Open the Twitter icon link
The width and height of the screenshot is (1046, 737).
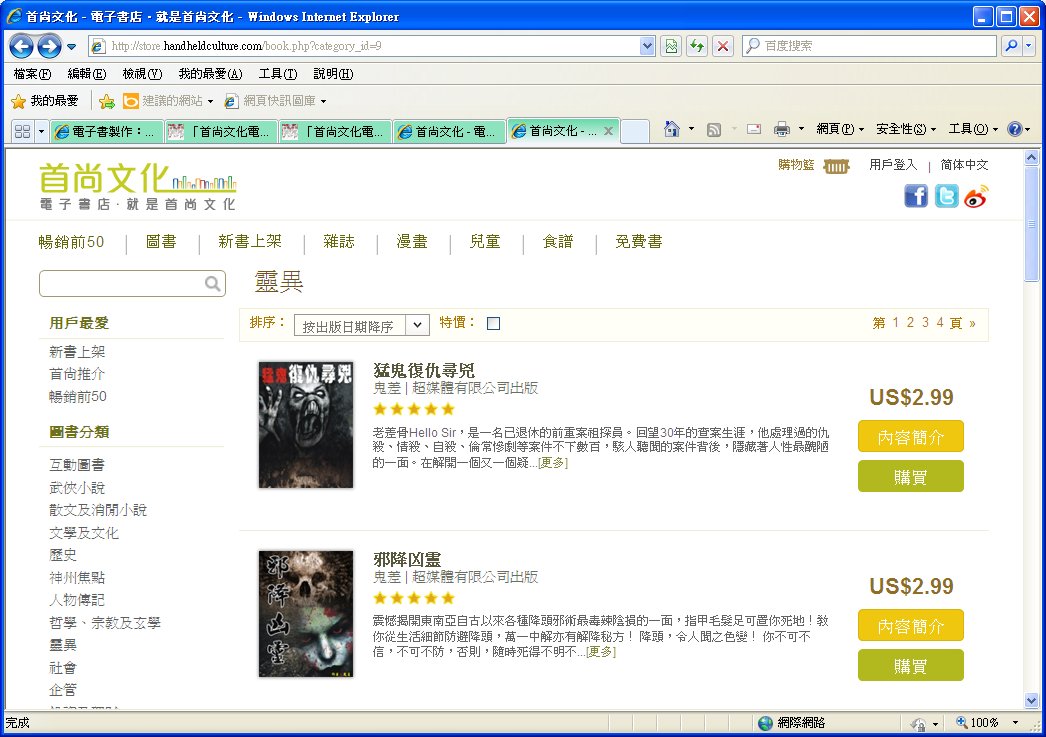(x=946, y=196)
